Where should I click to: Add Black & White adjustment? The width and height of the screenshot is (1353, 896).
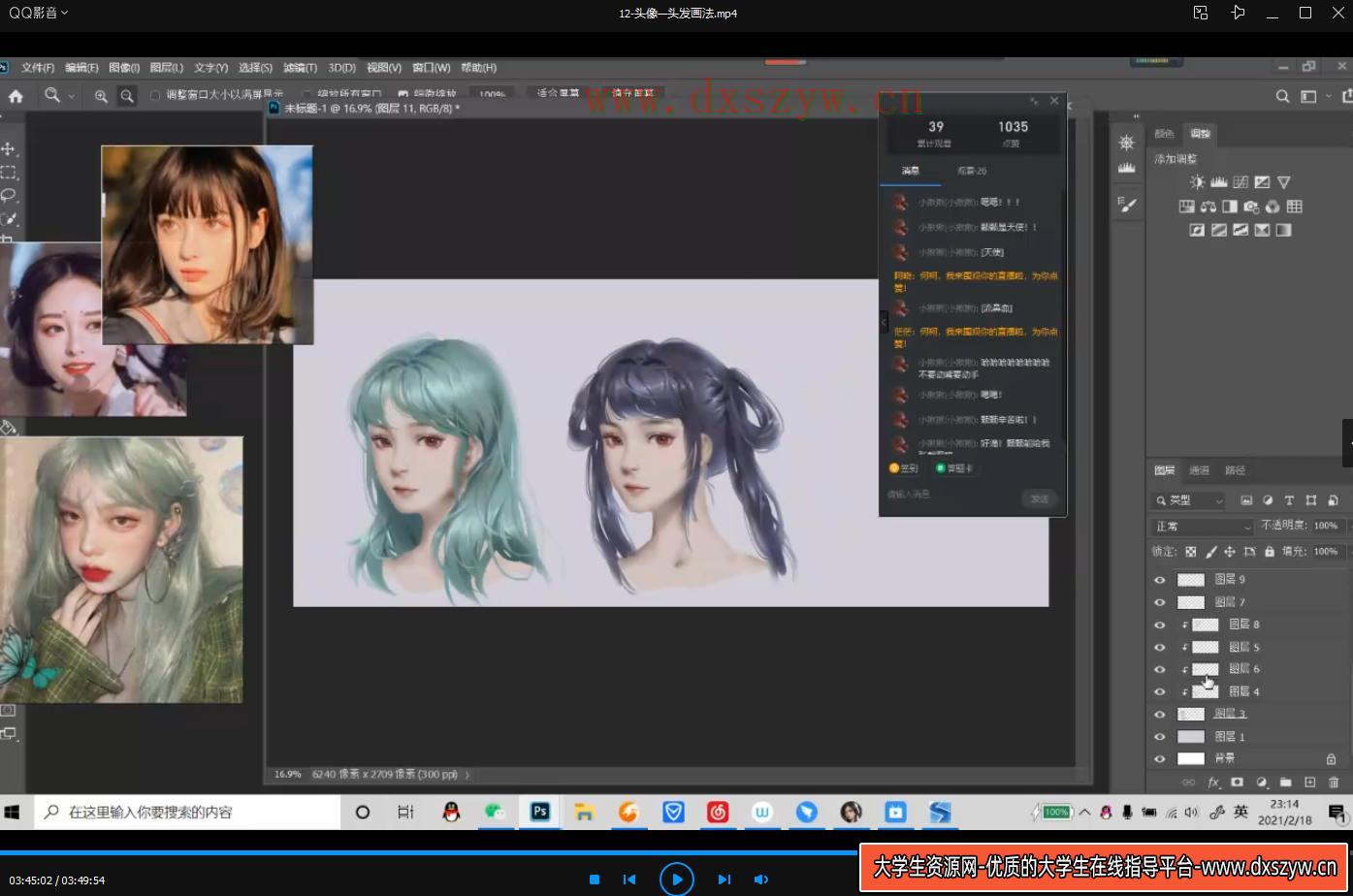click(1230, 207)
